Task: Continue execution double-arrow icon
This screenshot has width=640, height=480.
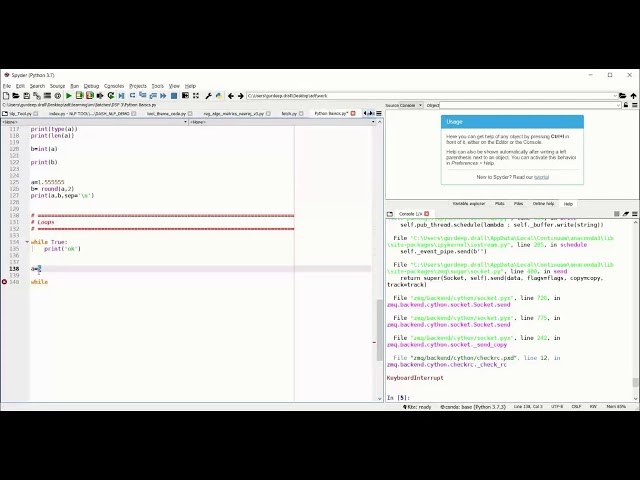Action: point(163,96)
